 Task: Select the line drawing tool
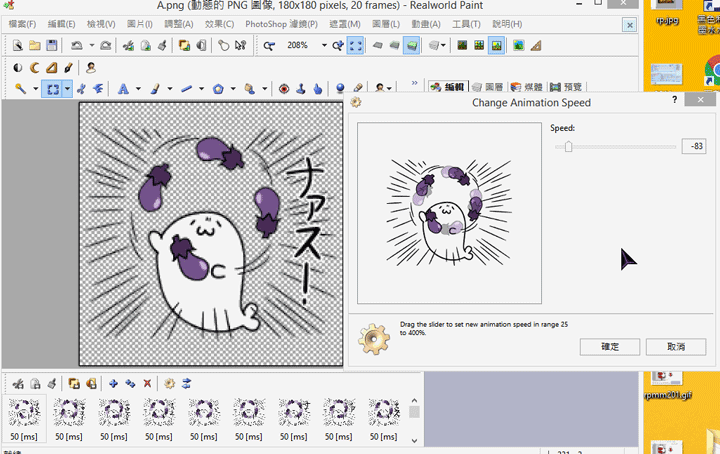tap(187, 88)
